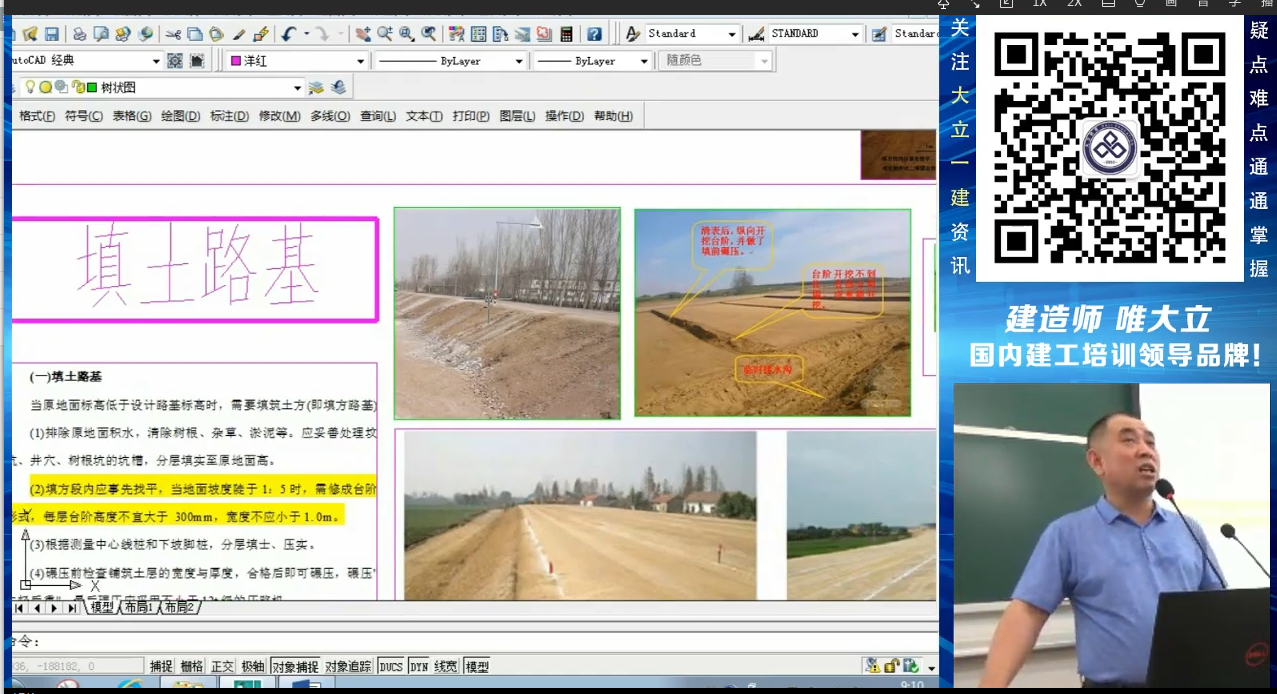Switch to the 布局1 layout tab
The height and width of the screenshot is (694, 1277).
[140, 607]
